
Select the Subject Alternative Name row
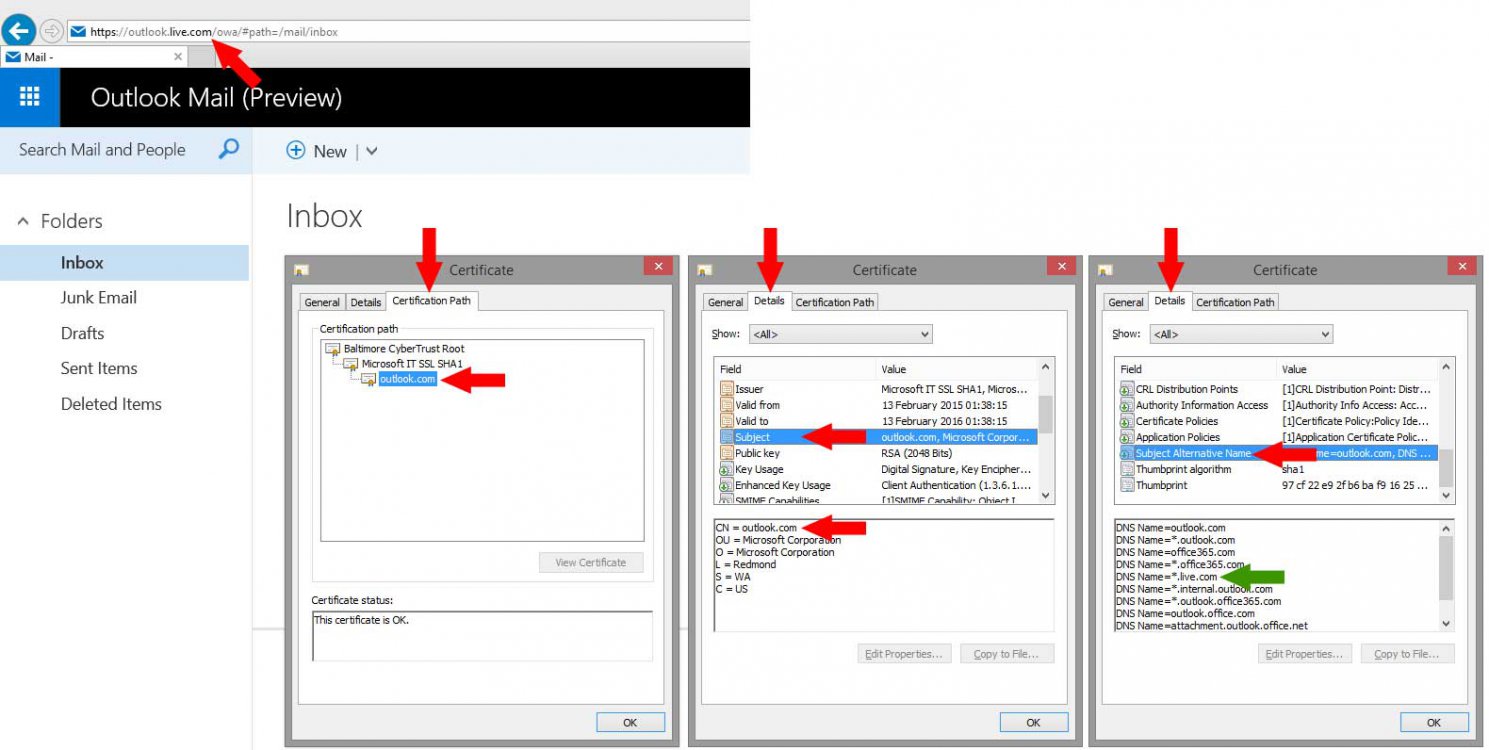pyautogui.click(x=1277, y=453)
